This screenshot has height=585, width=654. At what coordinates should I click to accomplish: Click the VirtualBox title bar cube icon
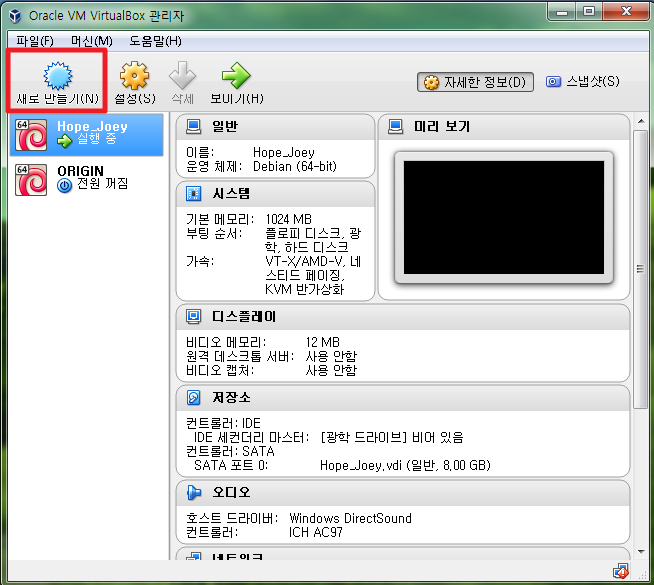[16, 16]
